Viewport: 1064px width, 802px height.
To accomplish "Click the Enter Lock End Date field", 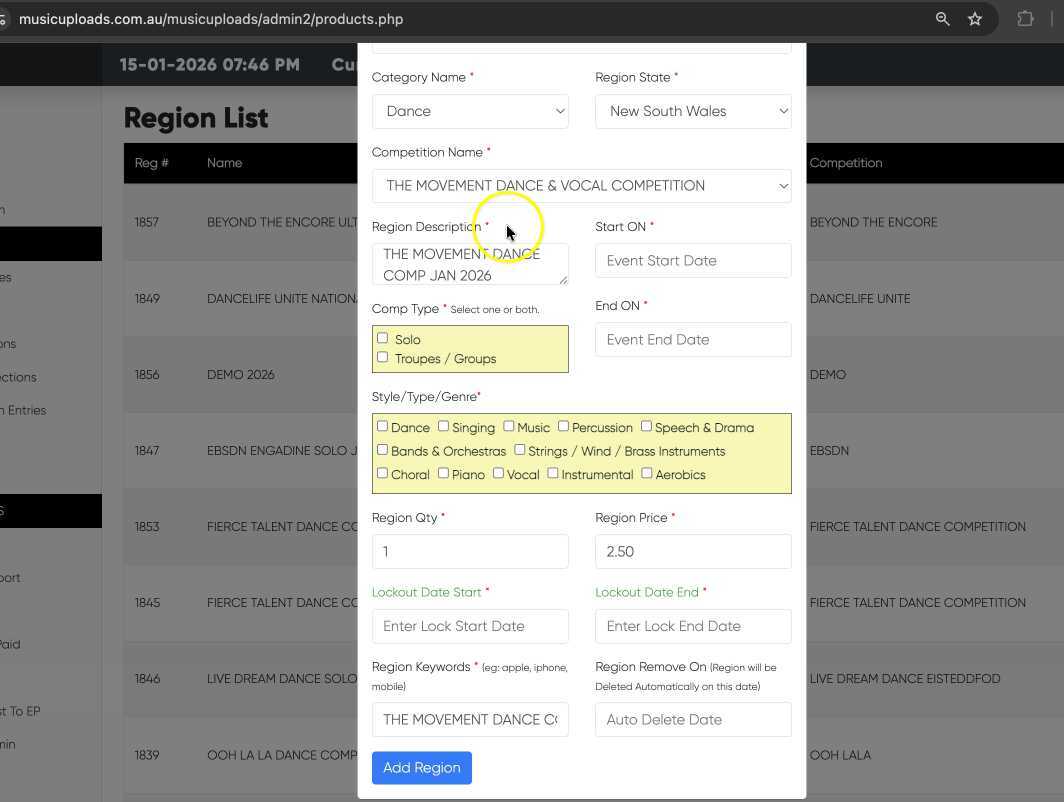I will click(694, 626).
